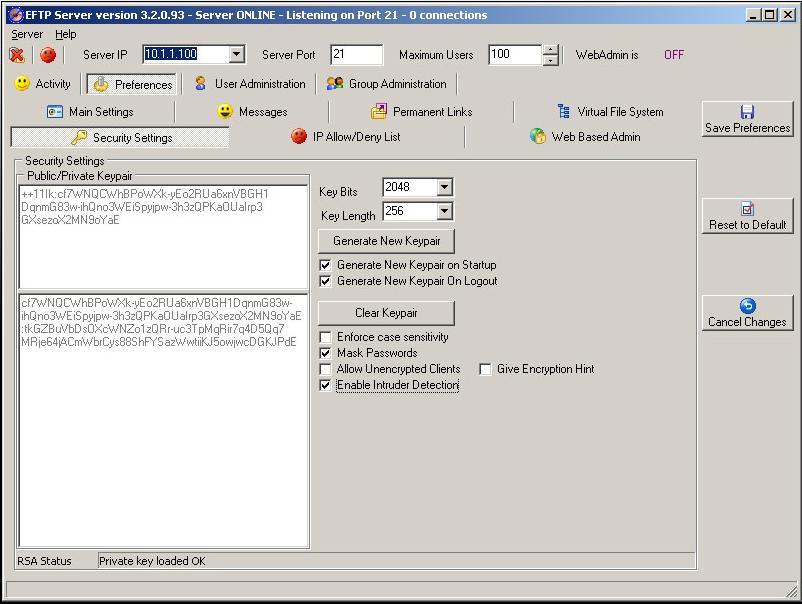Maximize the EFTP Server window
802x604 pixels.
[769, 15]
